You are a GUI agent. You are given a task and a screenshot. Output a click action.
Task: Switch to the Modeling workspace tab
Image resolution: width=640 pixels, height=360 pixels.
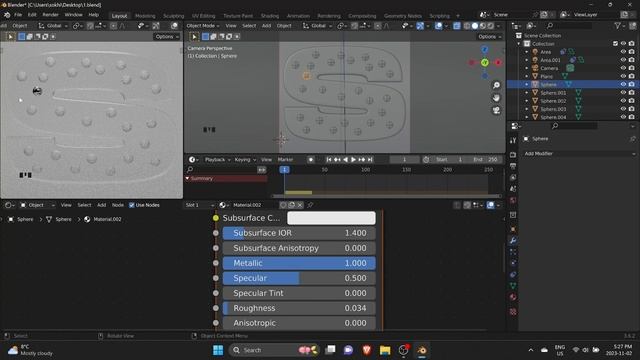145,16
